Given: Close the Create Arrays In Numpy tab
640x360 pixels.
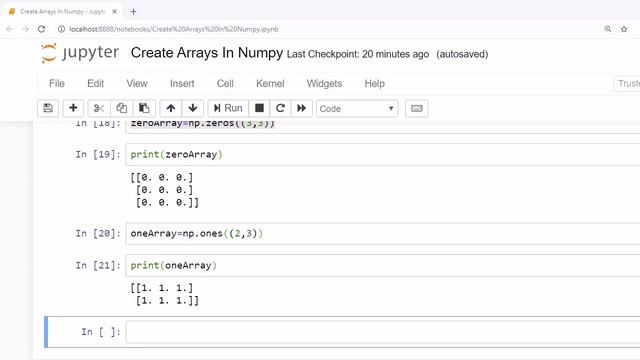Looking at the screenshot, I should (114, 11).
